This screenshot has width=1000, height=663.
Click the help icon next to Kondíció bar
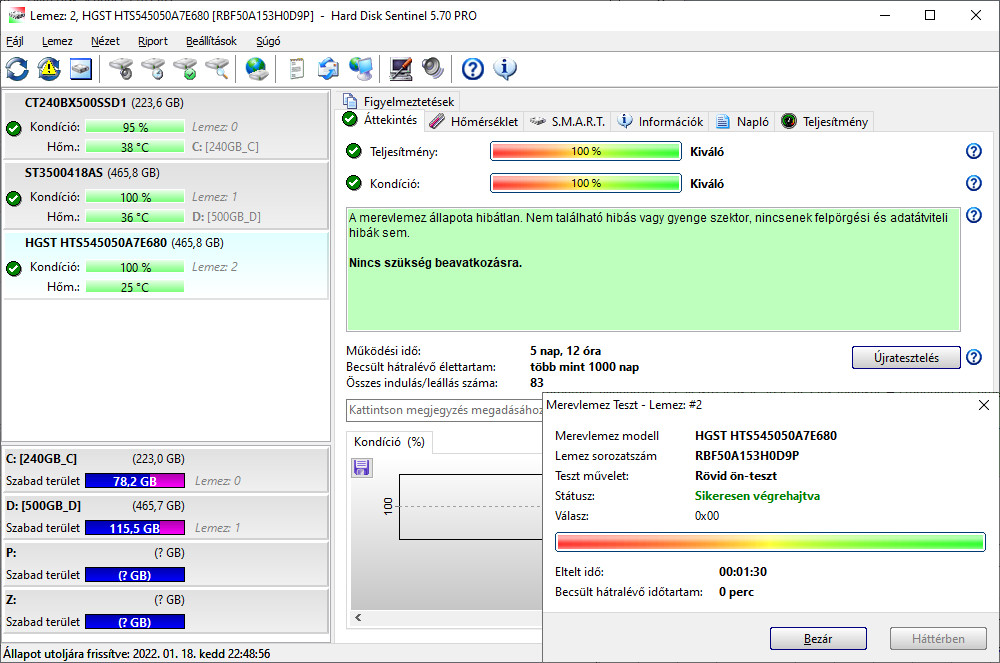[973, 183]
